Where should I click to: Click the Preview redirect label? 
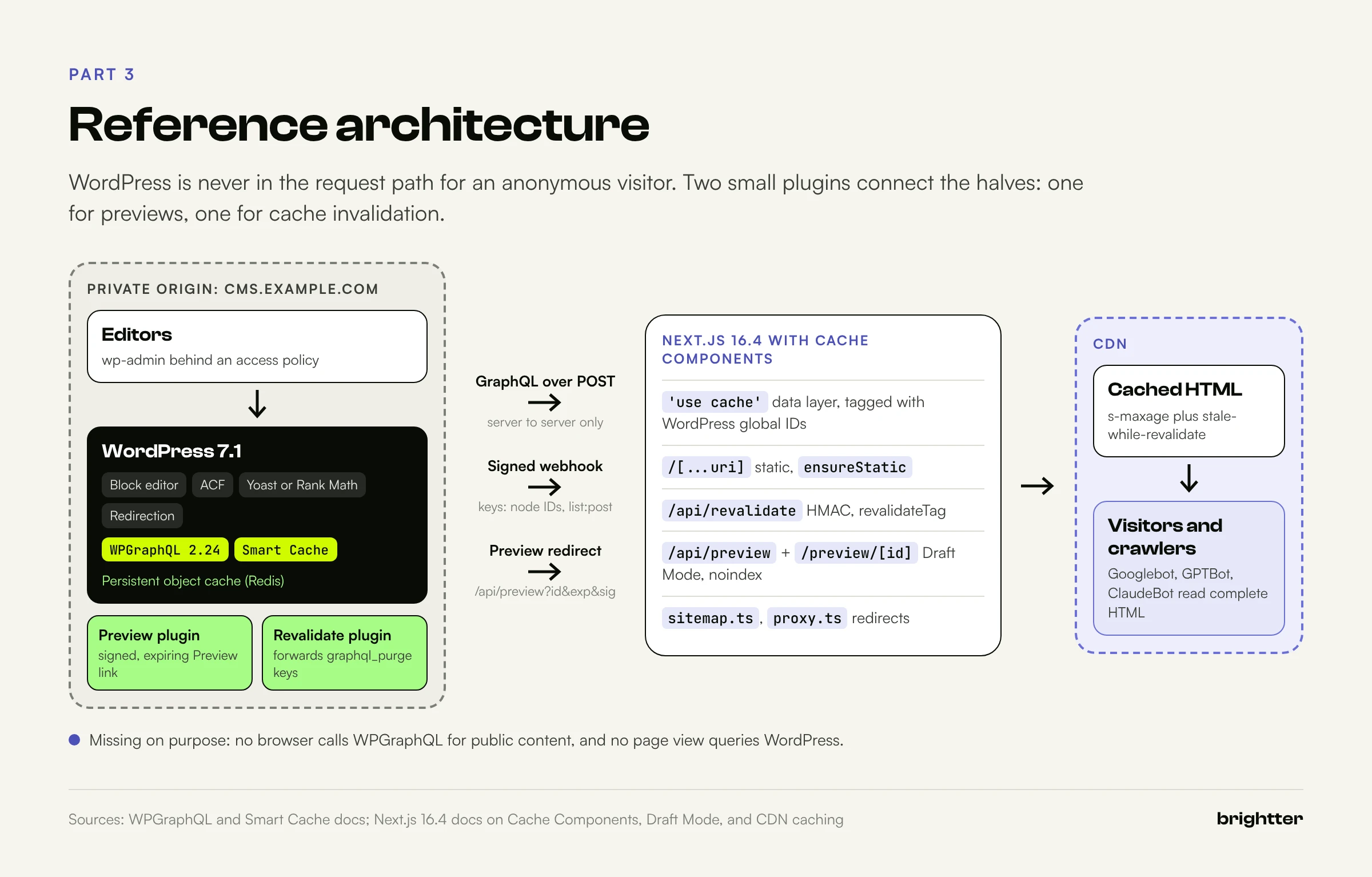click(x=545, y=551)
